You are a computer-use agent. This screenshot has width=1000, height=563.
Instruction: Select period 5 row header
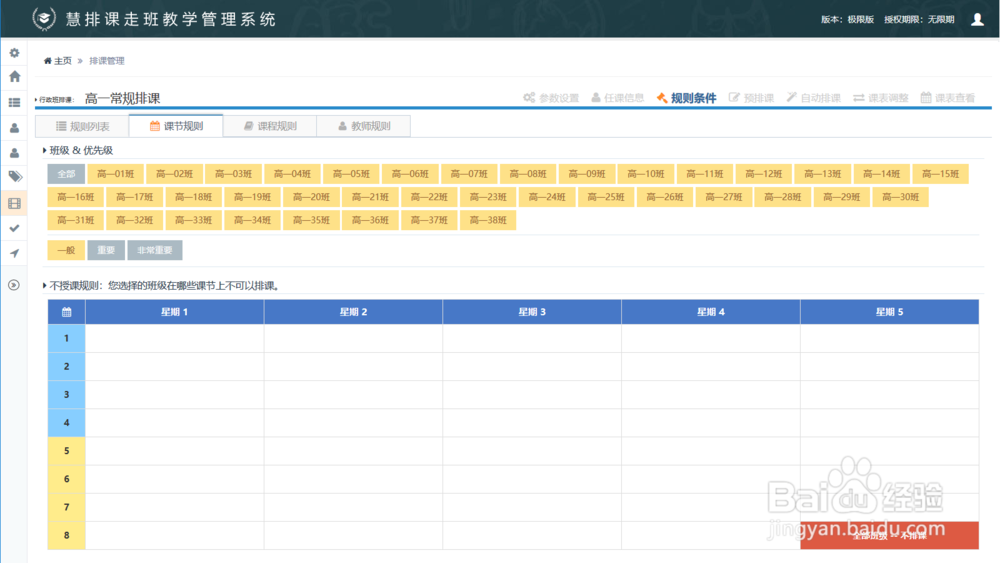66,451
